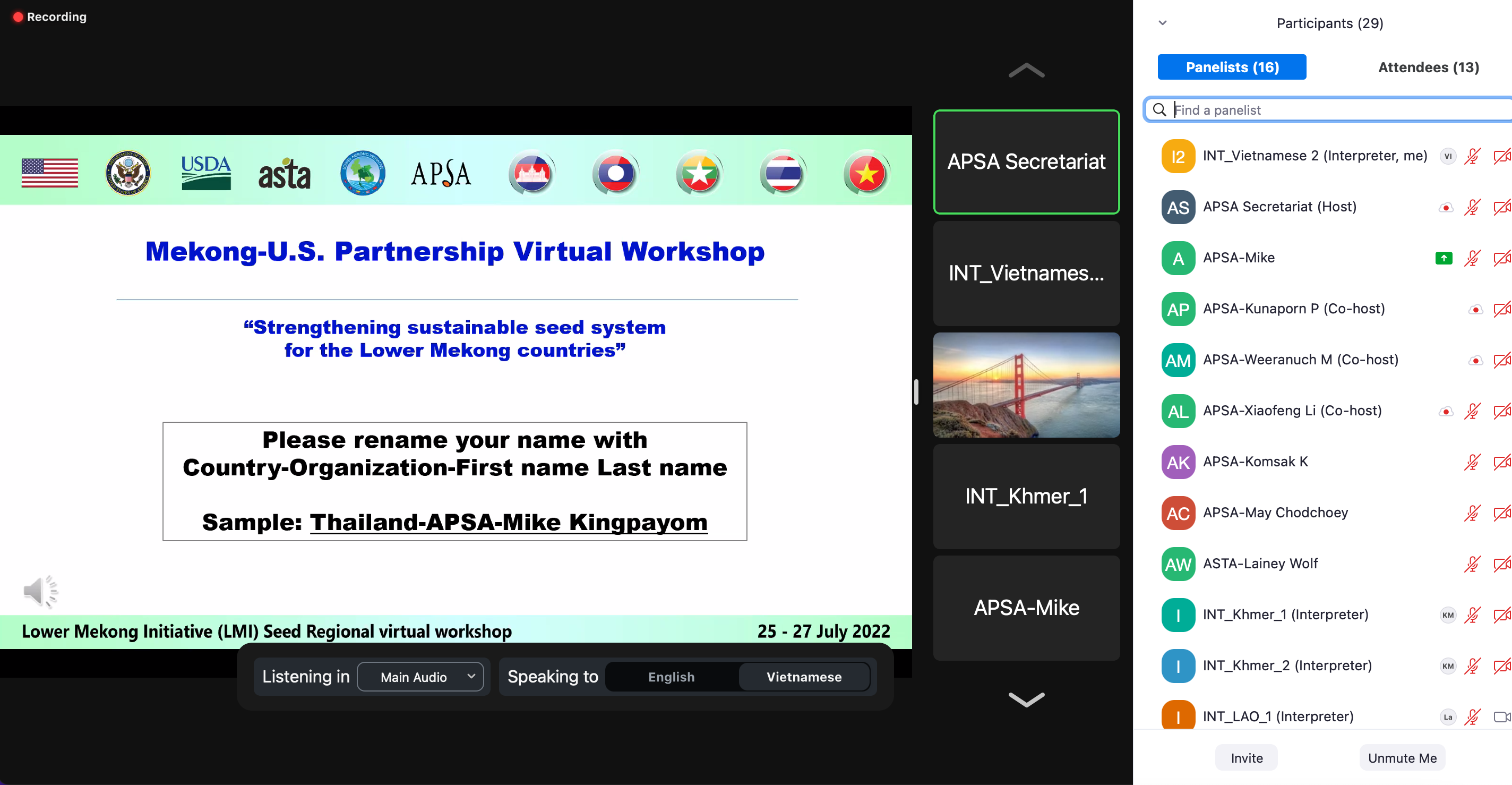The image size is (1512, 785).
Task: Click the VI language badge for INT_Vietnamese 2
Action: tap(1447, 156)
